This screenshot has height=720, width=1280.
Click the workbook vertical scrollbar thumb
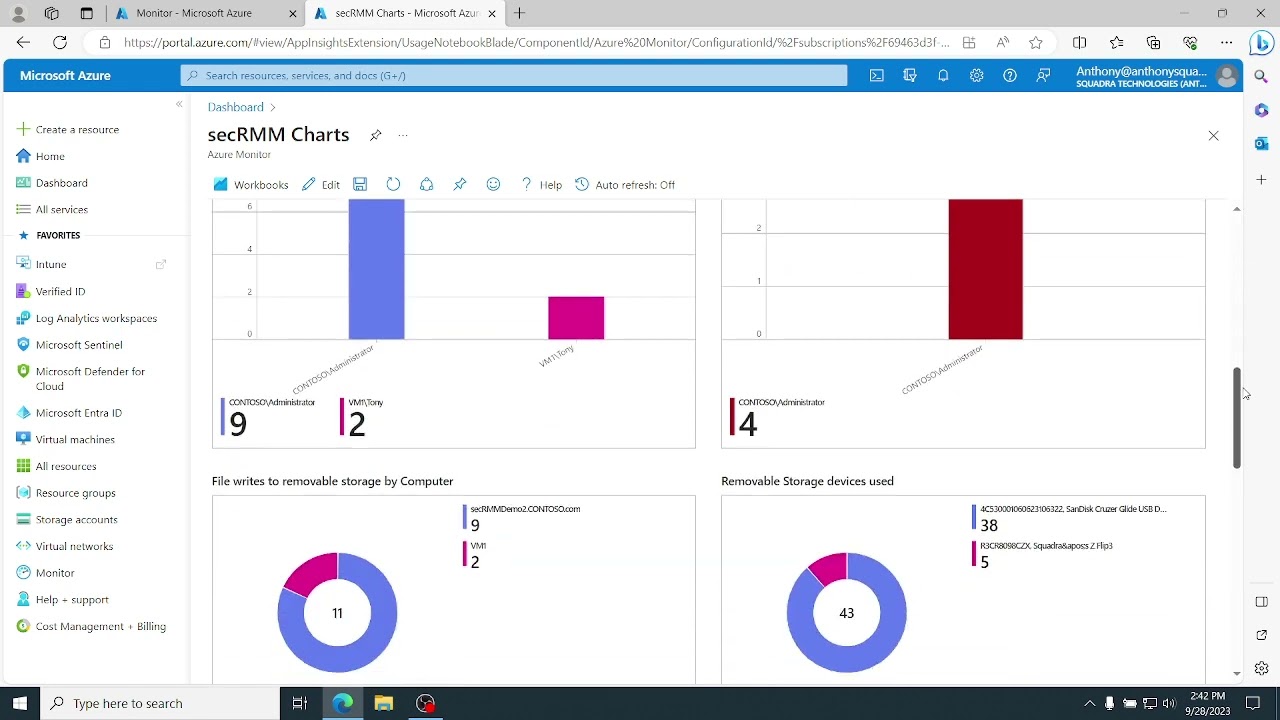pos(1237,418)
